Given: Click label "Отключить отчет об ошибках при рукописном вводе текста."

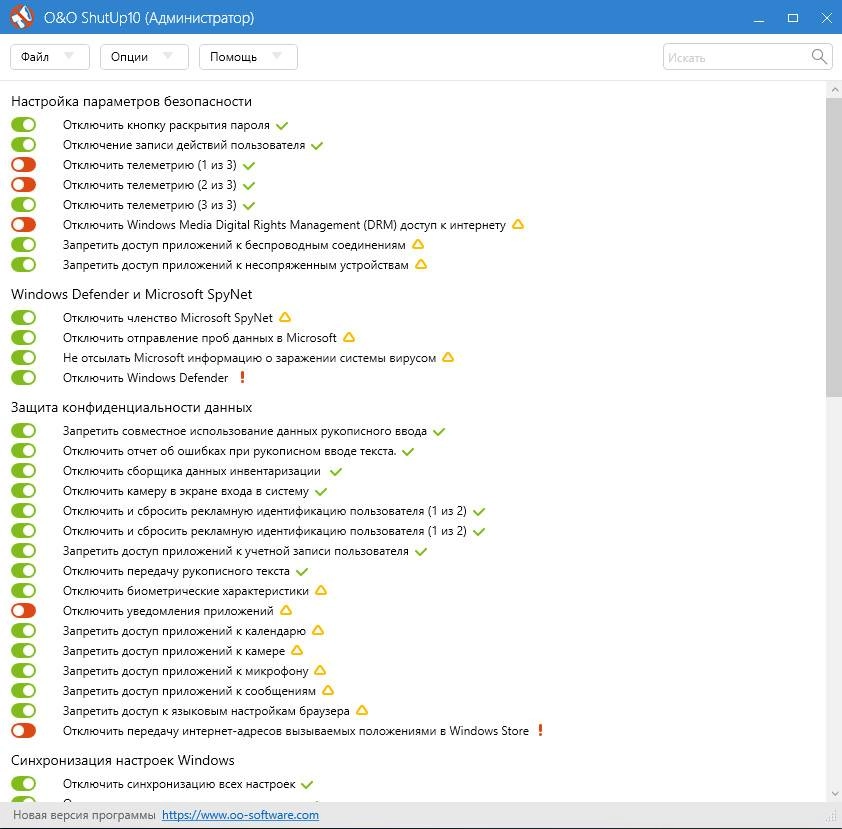Looking at the screenshot, I should click(229, 451).
